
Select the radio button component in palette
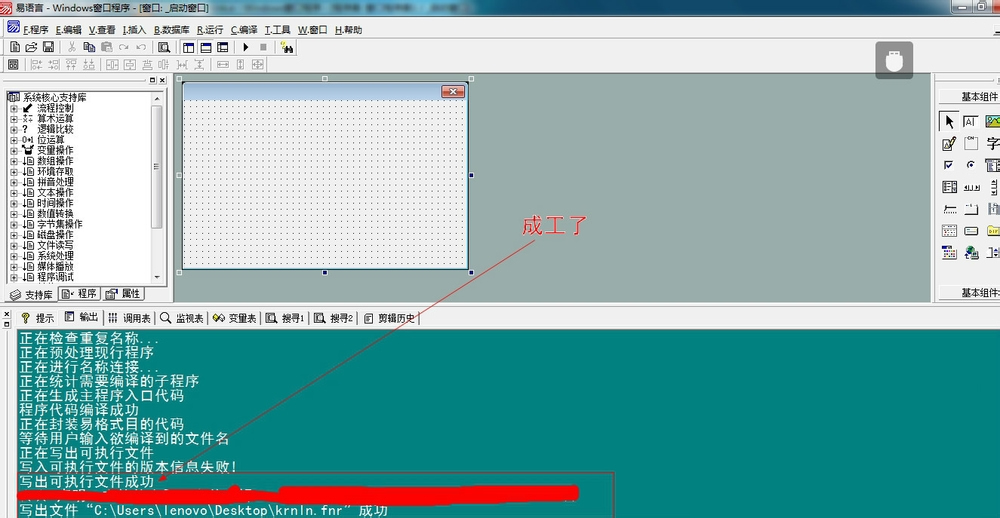pos(971,165)
